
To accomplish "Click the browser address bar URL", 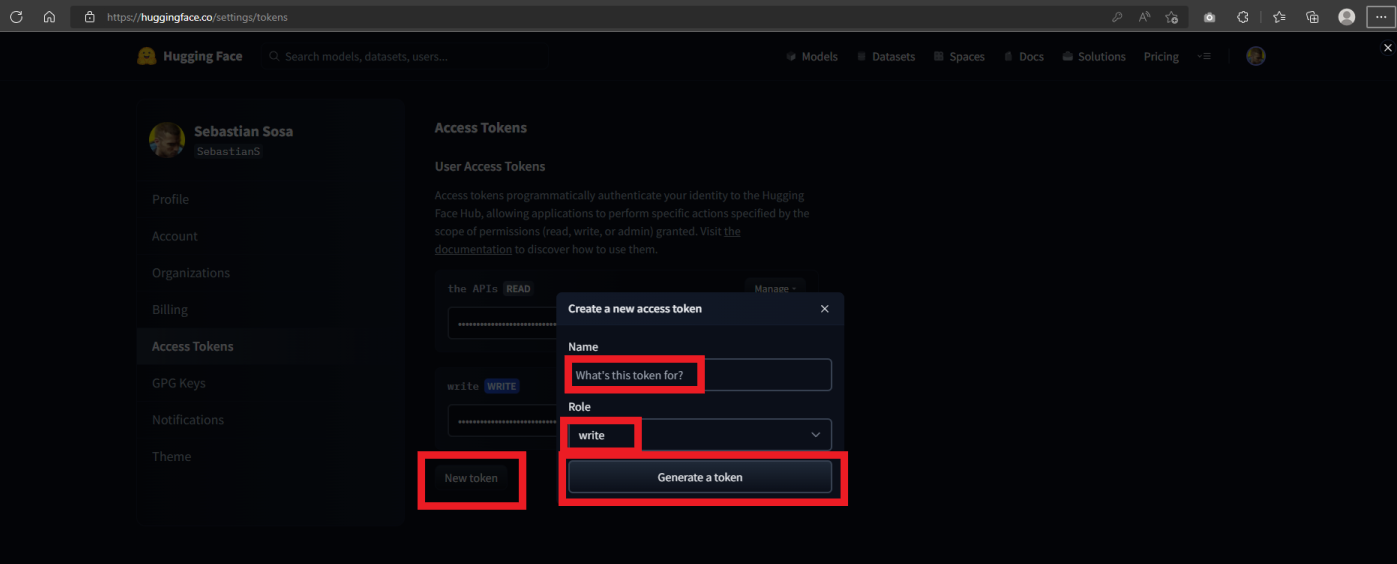I will coord(196,17).
